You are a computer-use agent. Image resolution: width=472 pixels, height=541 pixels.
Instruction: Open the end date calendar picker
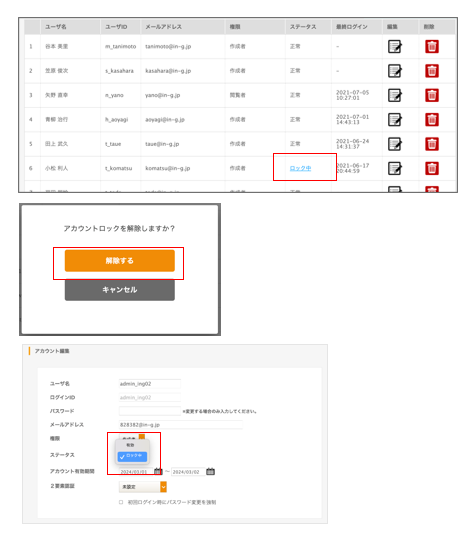(x=210, y=471)
